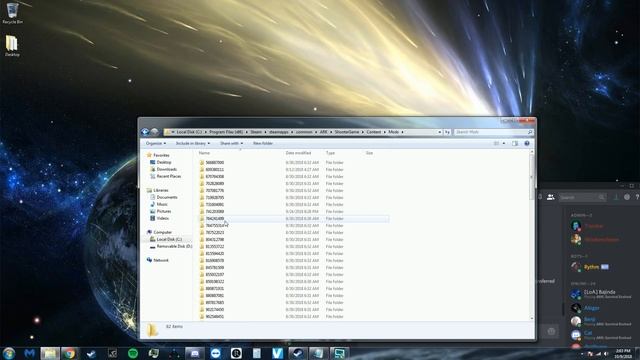The width and height of the screenshot is (640, 360).
Task: Click Local Disk (C:) breadcrumb segment
Action: (189, 132)
